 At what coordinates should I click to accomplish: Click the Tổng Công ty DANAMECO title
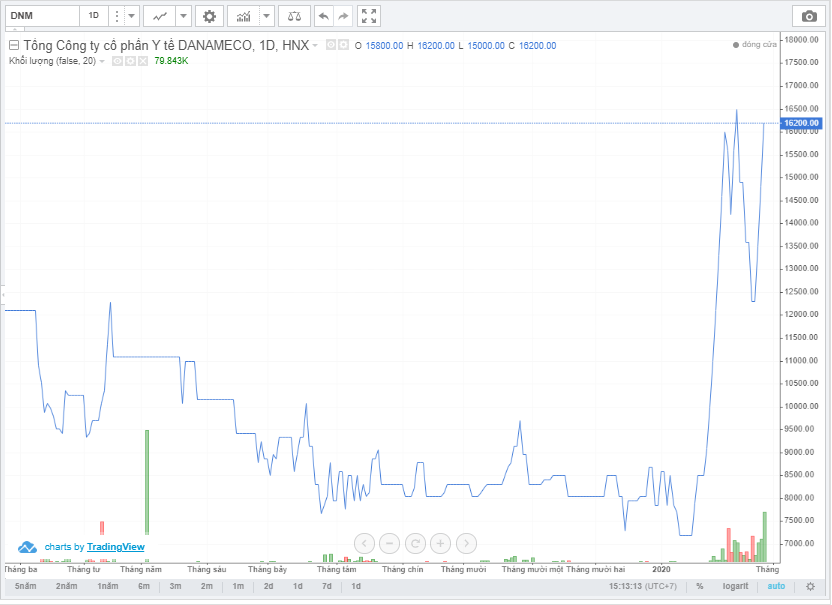166,46
